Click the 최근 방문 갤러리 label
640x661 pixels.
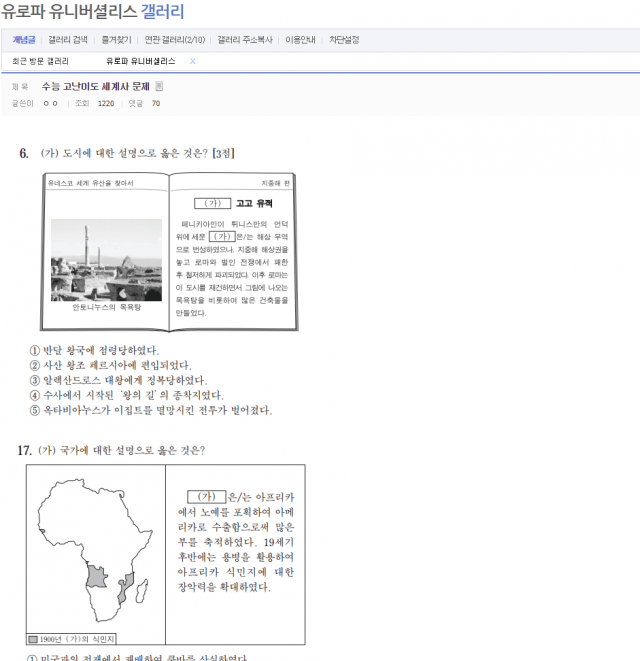pos(40,62)
